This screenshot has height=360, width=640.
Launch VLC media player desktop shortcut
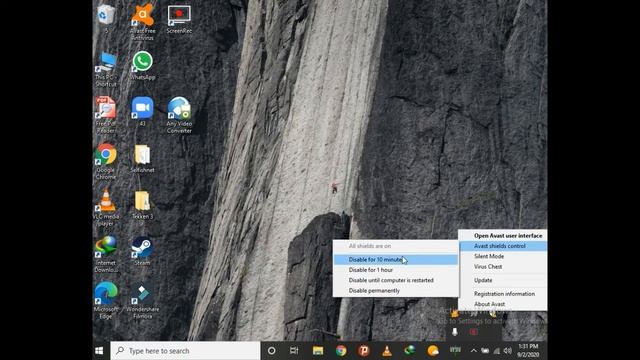pyautogui.click(x=106, y=208)
